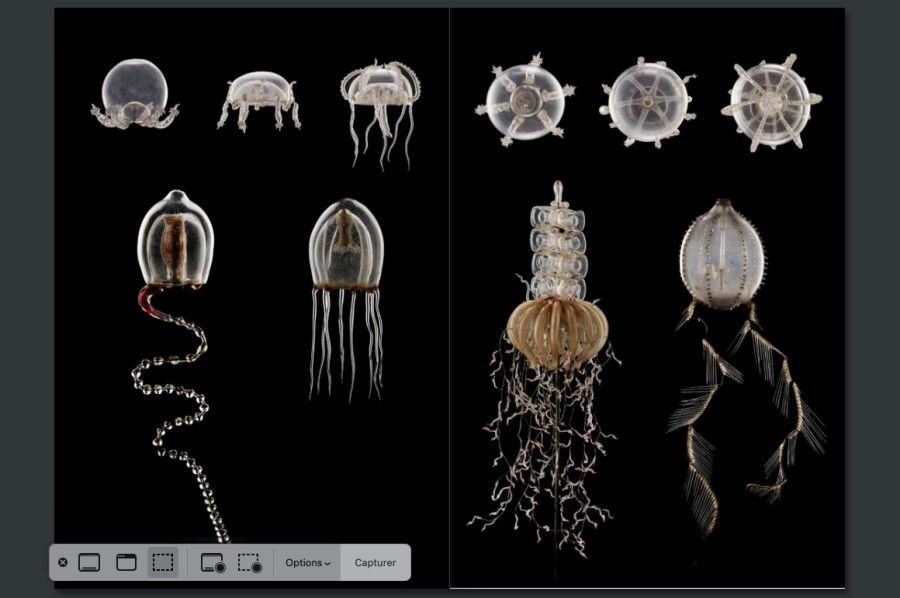900x598 pixels.
Task: Select Capture Selected Window mode
Action: [x=126, y=562]
